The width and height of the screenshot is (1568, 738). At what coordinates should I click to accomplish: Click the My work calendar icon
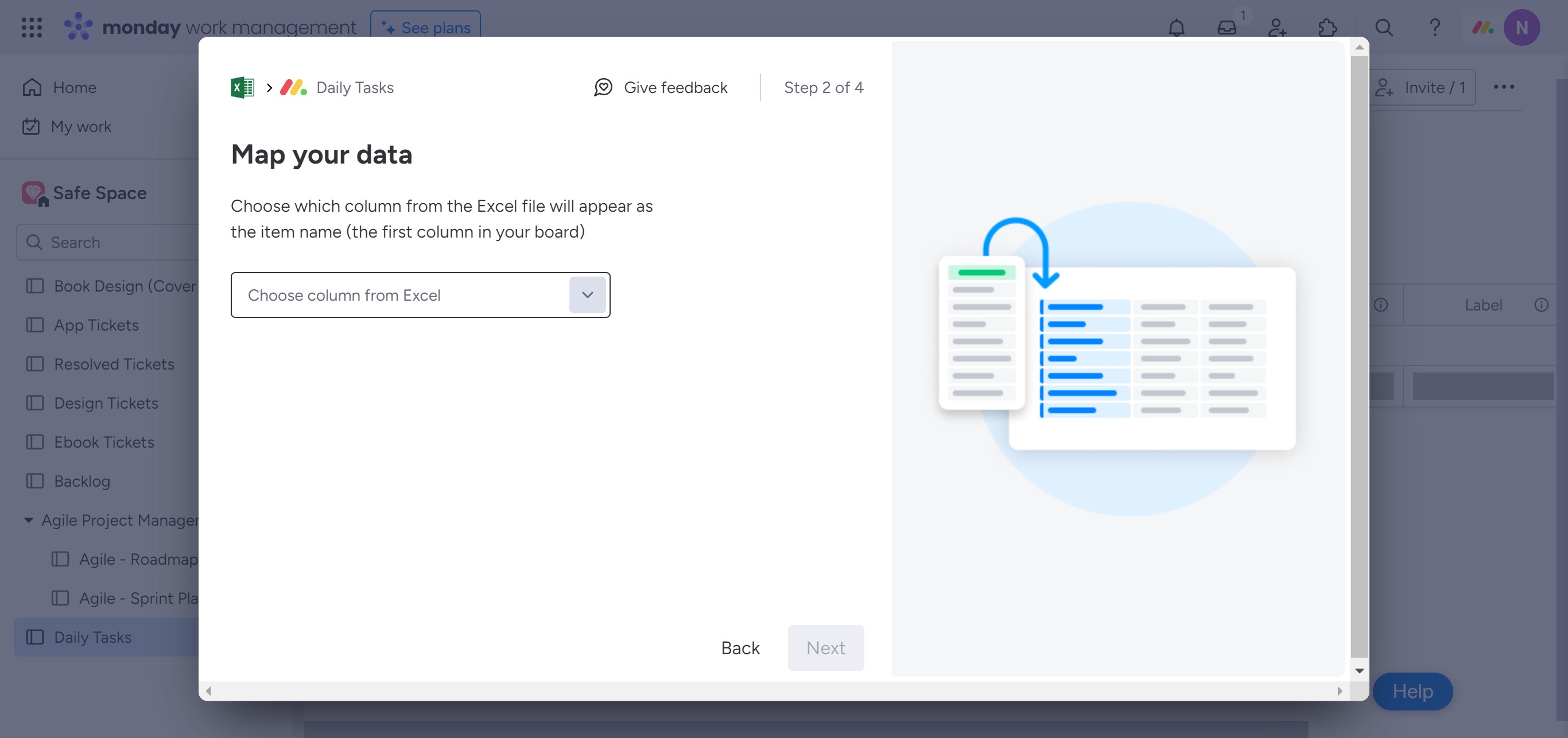[x=31, y=127]
